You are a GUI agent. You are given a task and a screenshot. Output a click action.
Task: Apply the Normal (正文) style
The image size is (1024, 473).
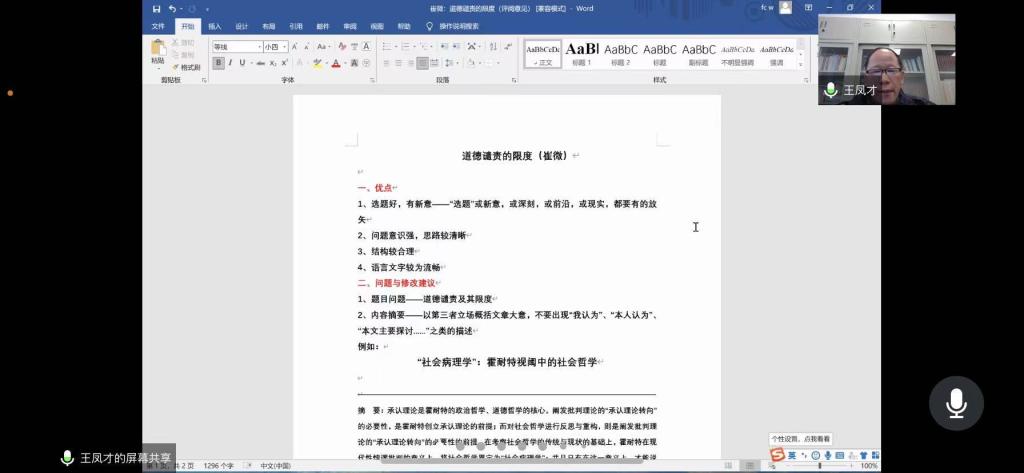click(x=543, y=54)
